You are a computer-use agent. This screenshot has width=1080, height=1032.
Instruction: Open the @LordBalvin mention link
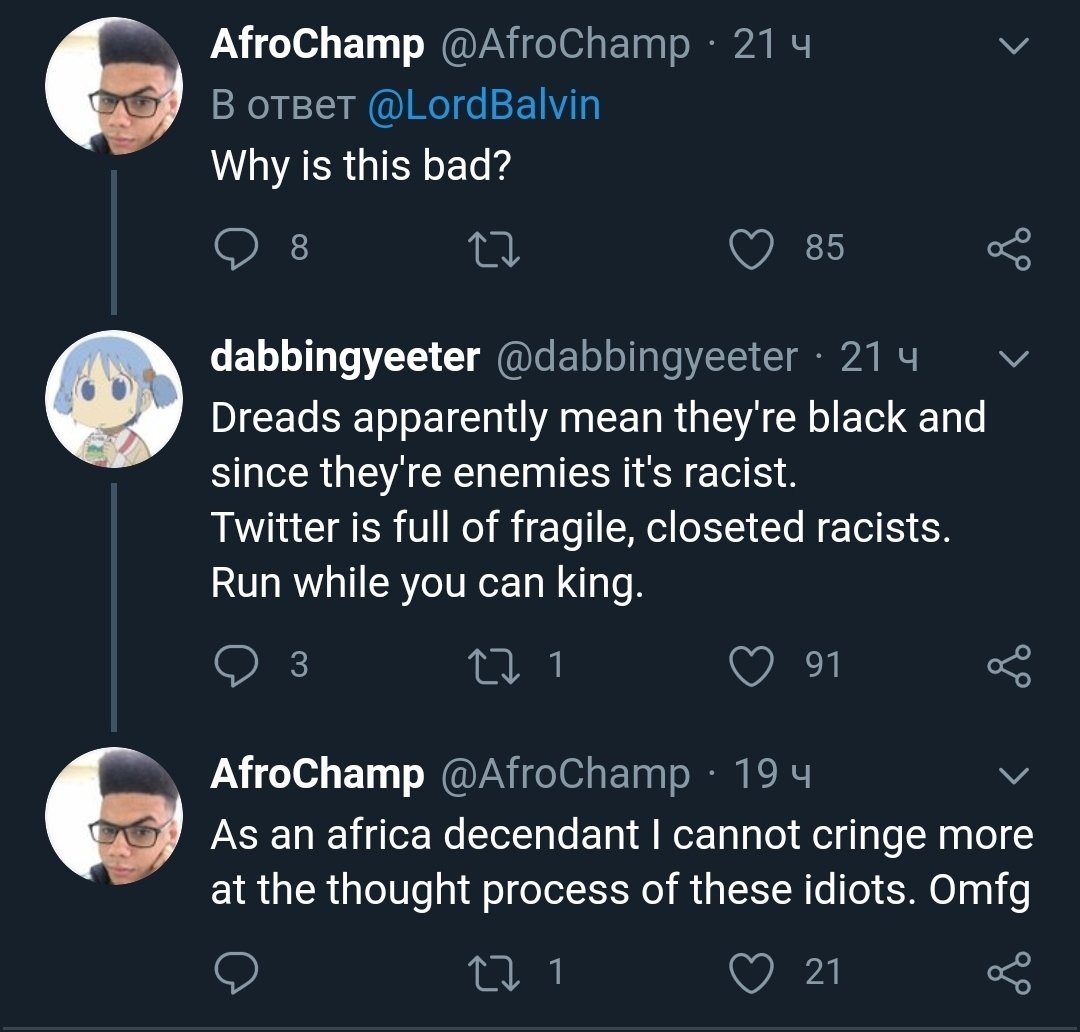click(x=484, y=105)
